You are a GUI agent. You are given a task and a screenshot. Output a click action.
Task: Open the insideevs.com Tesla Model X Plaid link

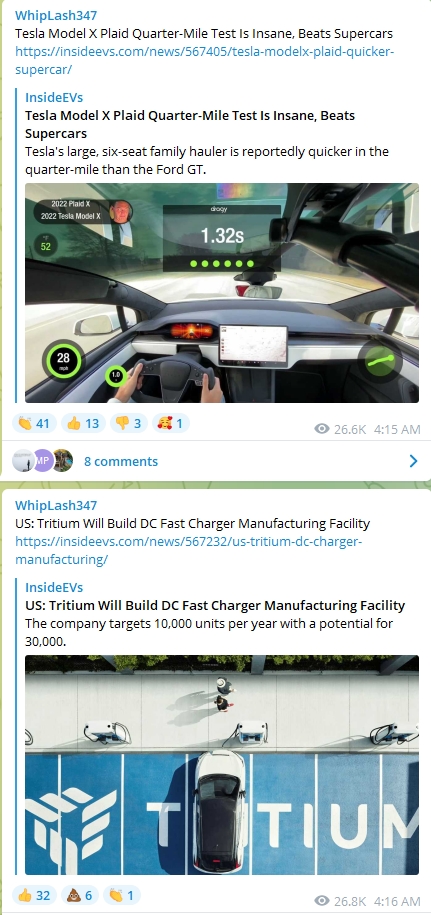tap(205, 61)
